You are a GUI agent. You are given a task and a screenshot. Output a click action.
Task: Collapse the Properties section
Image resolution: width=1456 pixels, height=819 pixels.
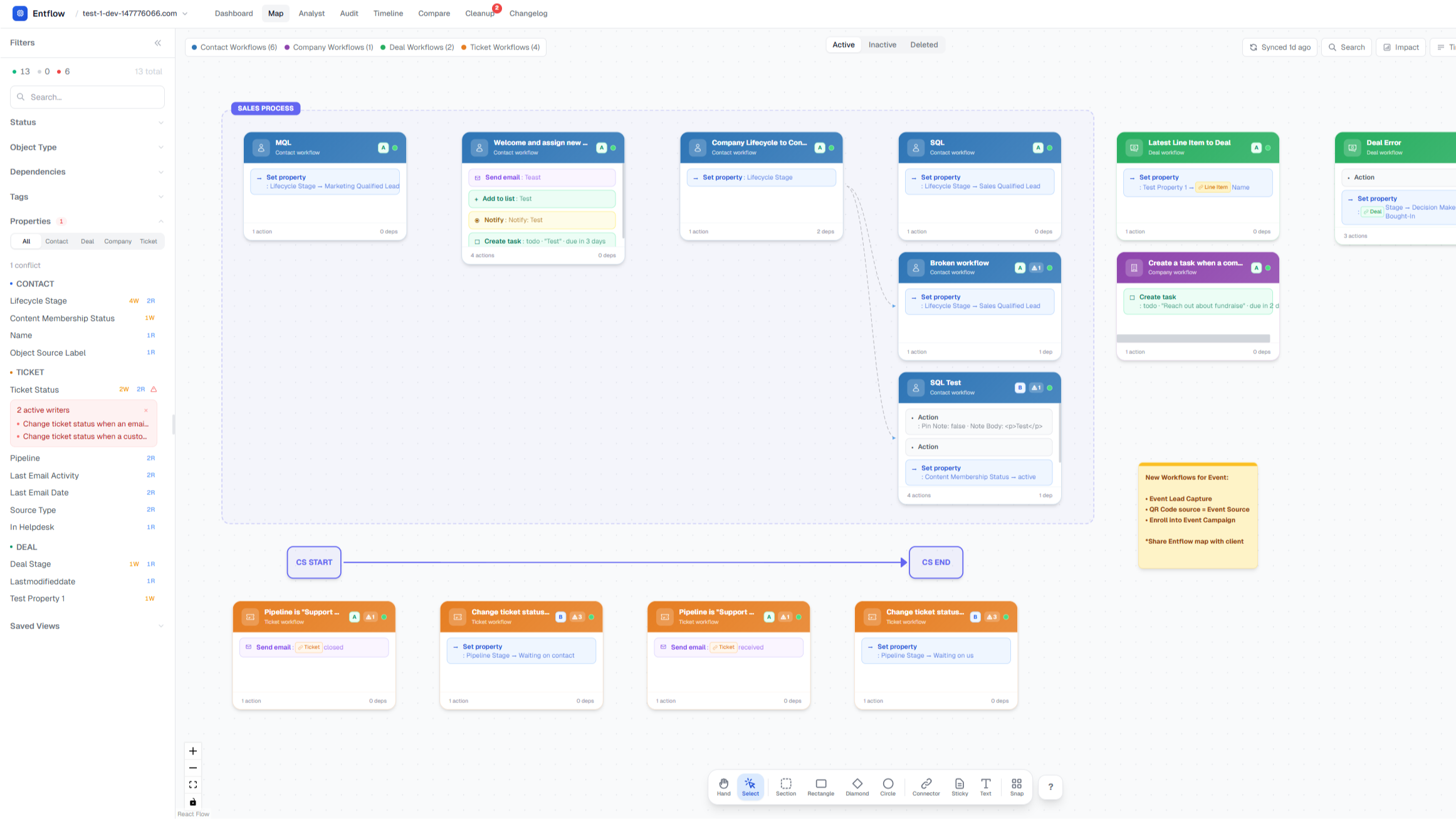pos(87,221)
